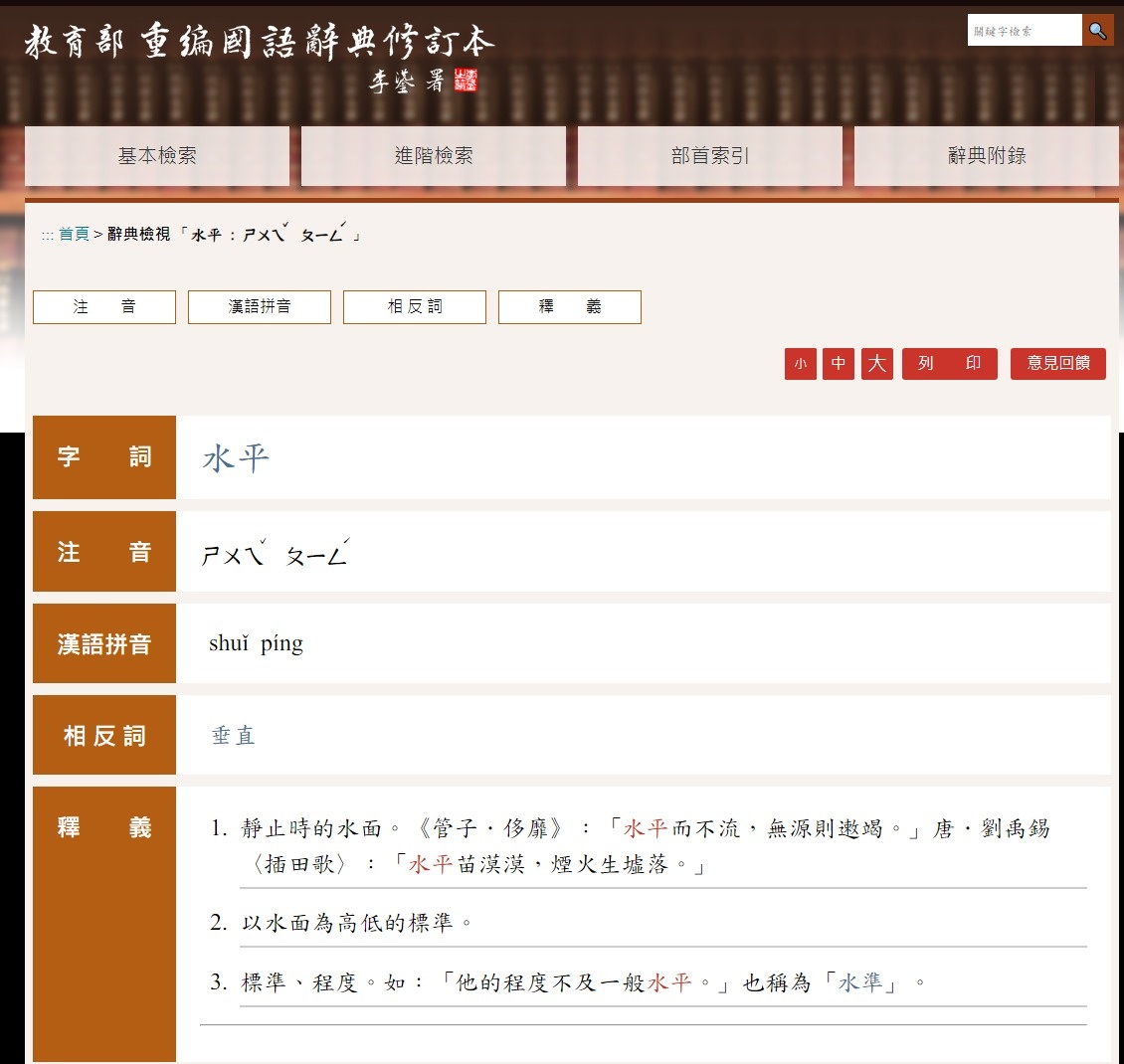This screenshot has height=1064, width=1124.
Task: Open the 辭典附錄 tab
Action: point(987,155)
